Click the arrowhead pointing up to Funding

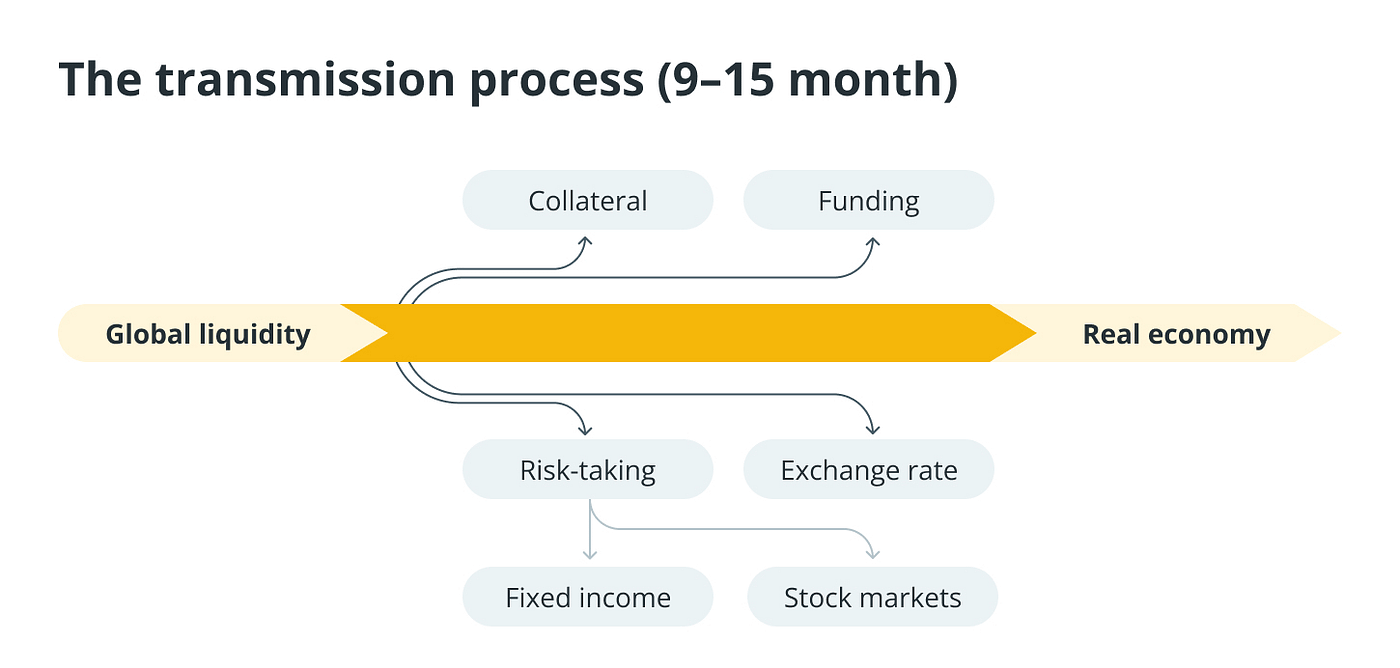872,242
